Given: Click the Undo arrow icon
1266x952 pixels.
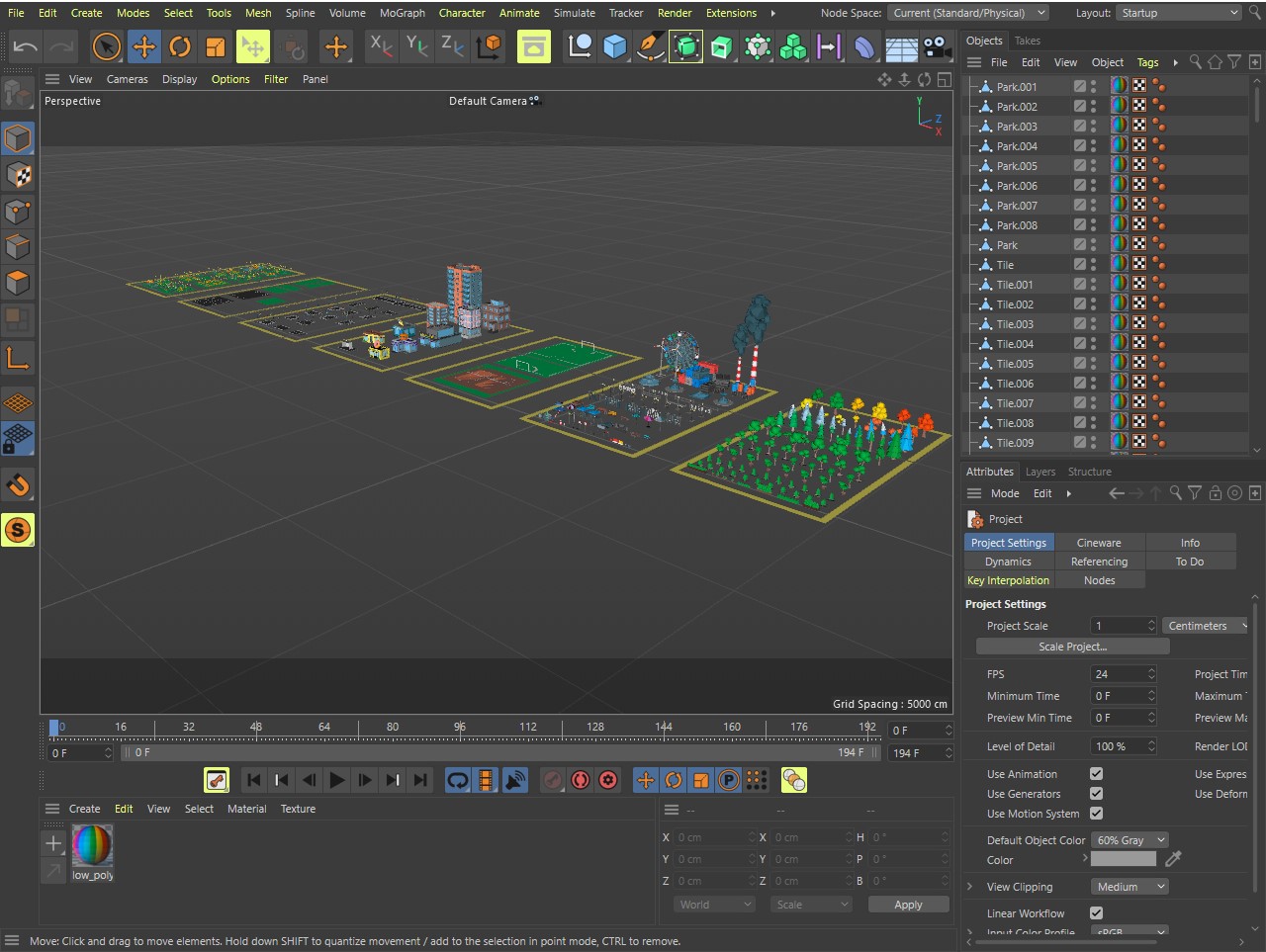Looking at the screenshot, I should pyautogui.click(x=26, y=46).
